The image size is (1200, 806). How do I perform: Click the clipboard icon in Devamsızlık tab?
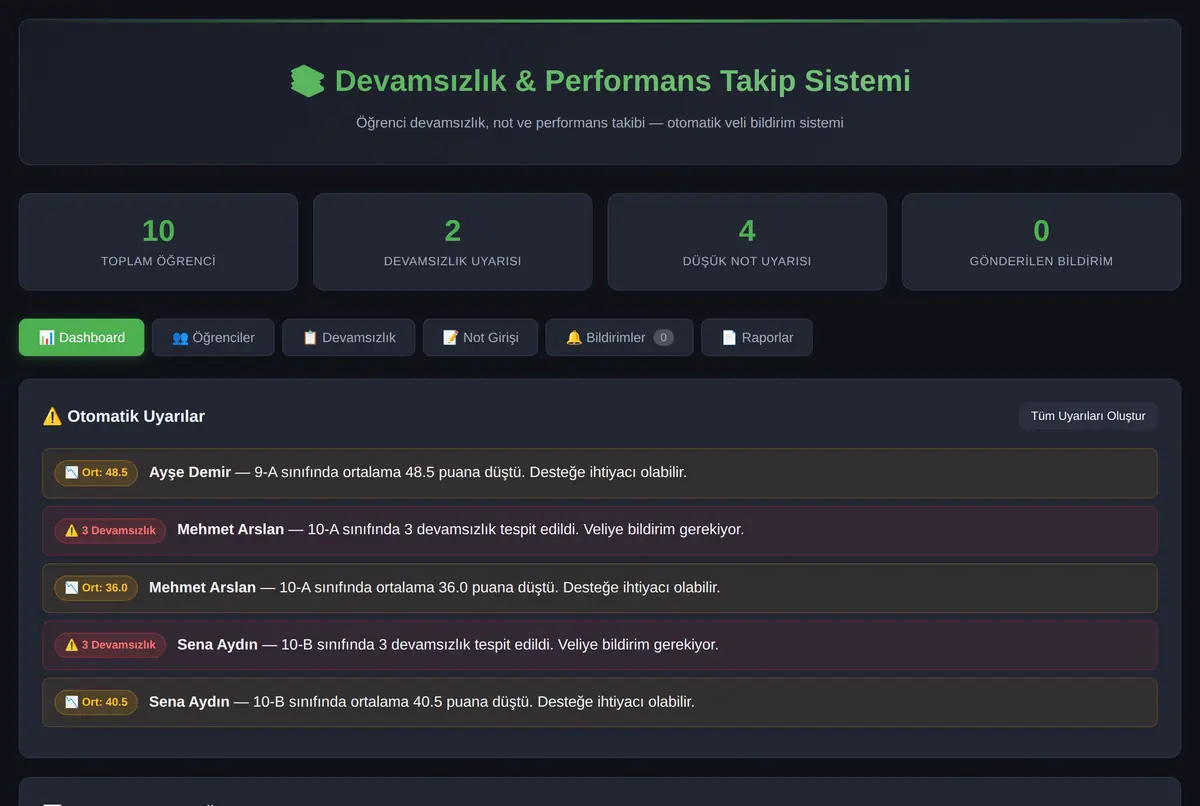310,338
